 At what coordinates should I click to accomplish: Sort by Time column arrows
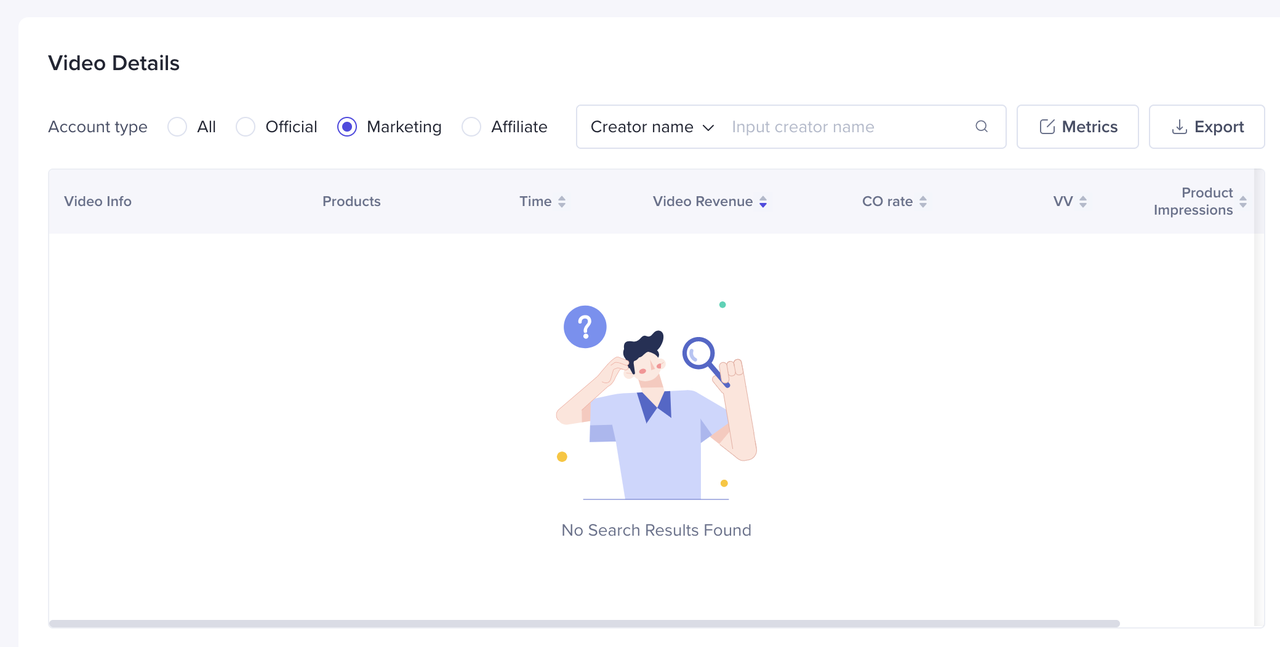coord(562,202)
